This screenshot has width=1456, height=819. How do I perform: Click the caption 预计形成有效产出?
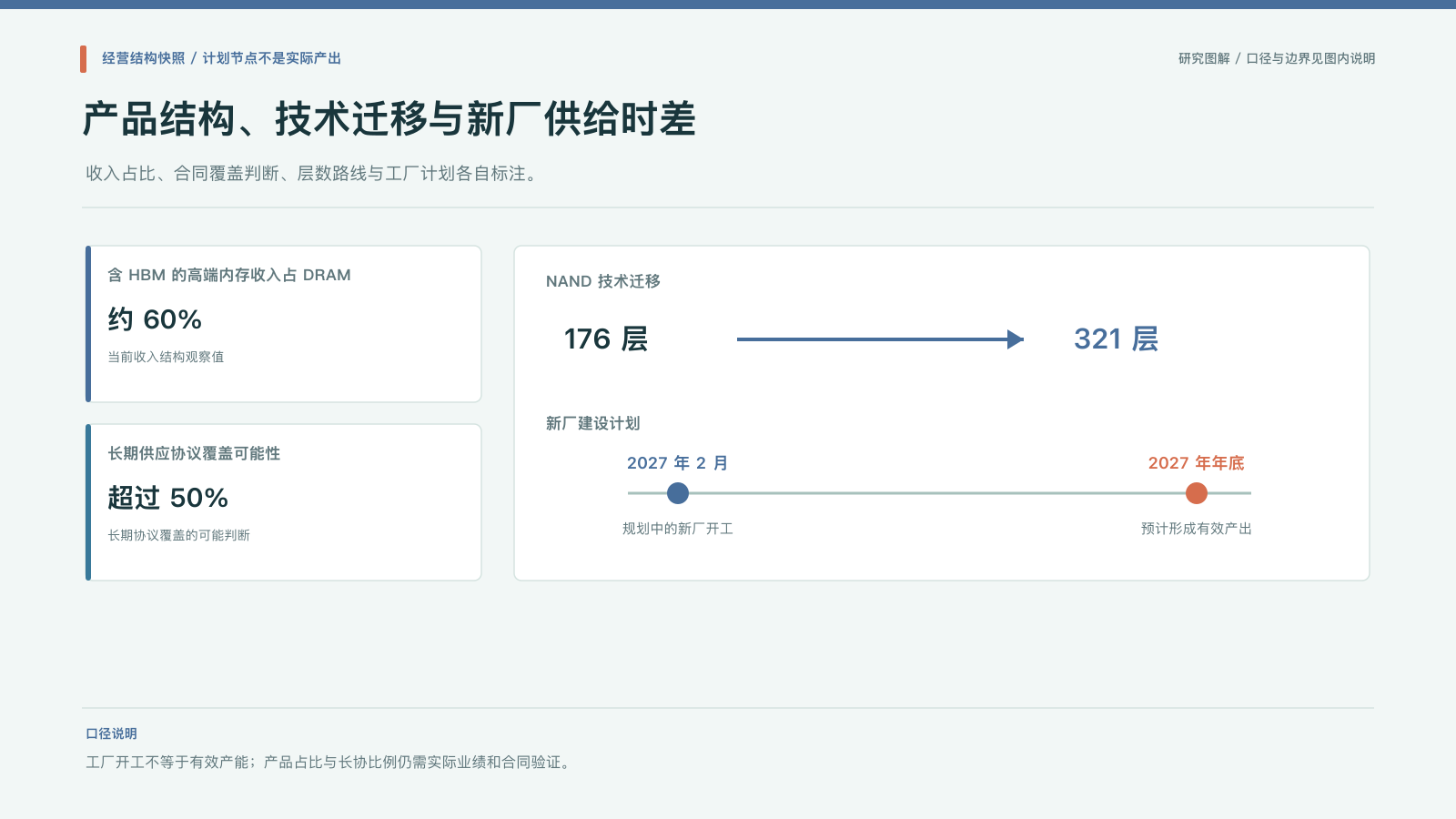coord(1197,529)
